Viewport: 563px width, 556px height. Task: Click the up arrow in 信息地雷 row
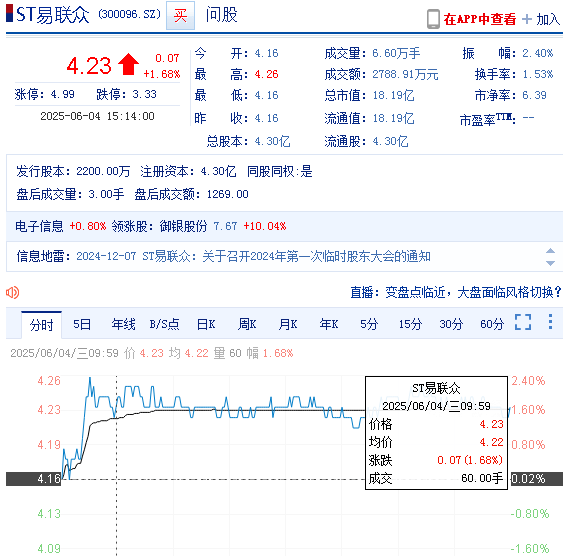click(550, 251)
